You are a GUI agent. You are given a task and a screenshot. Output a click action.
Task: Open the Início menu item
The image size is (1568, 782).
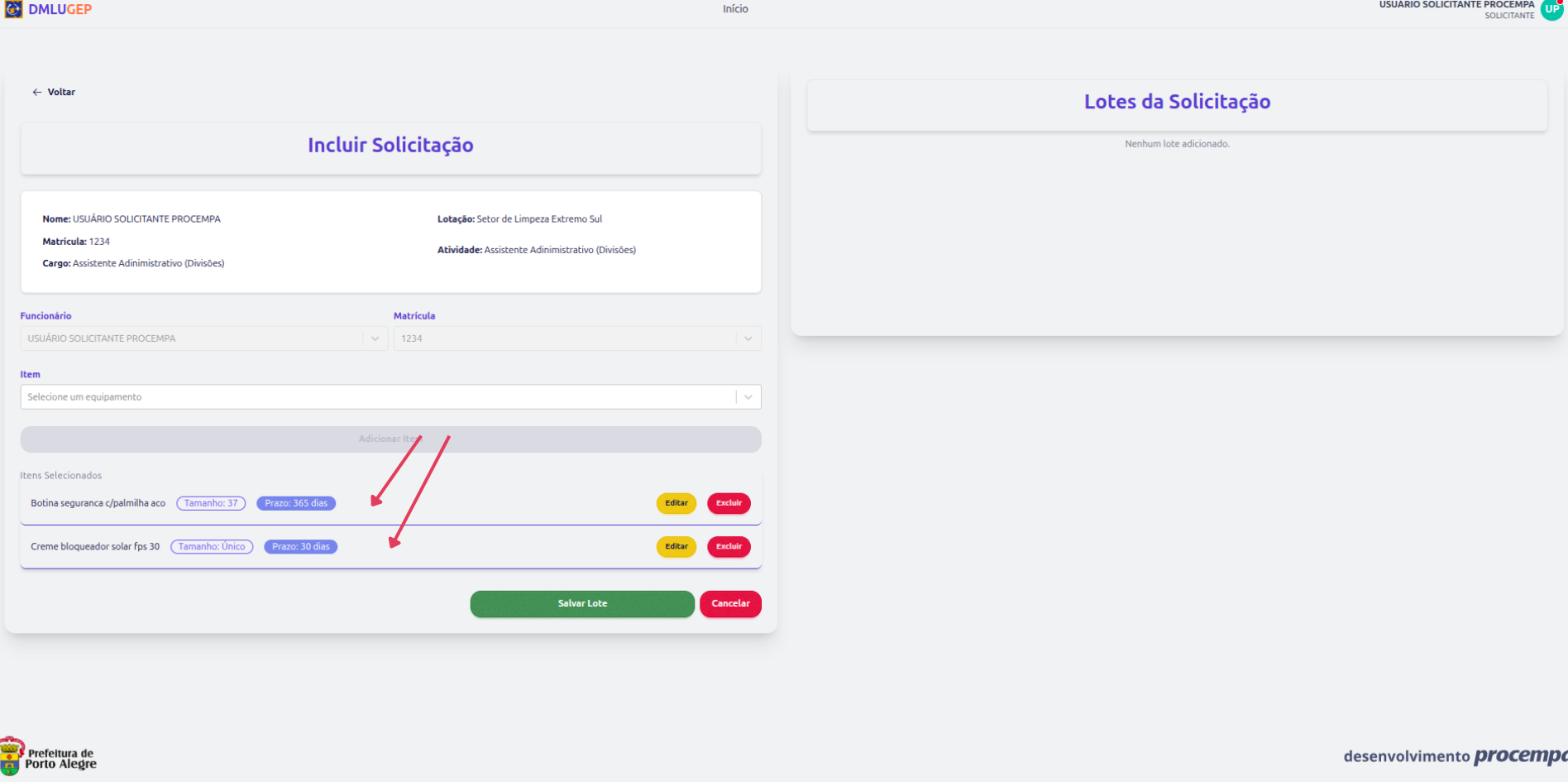point(734,9)
